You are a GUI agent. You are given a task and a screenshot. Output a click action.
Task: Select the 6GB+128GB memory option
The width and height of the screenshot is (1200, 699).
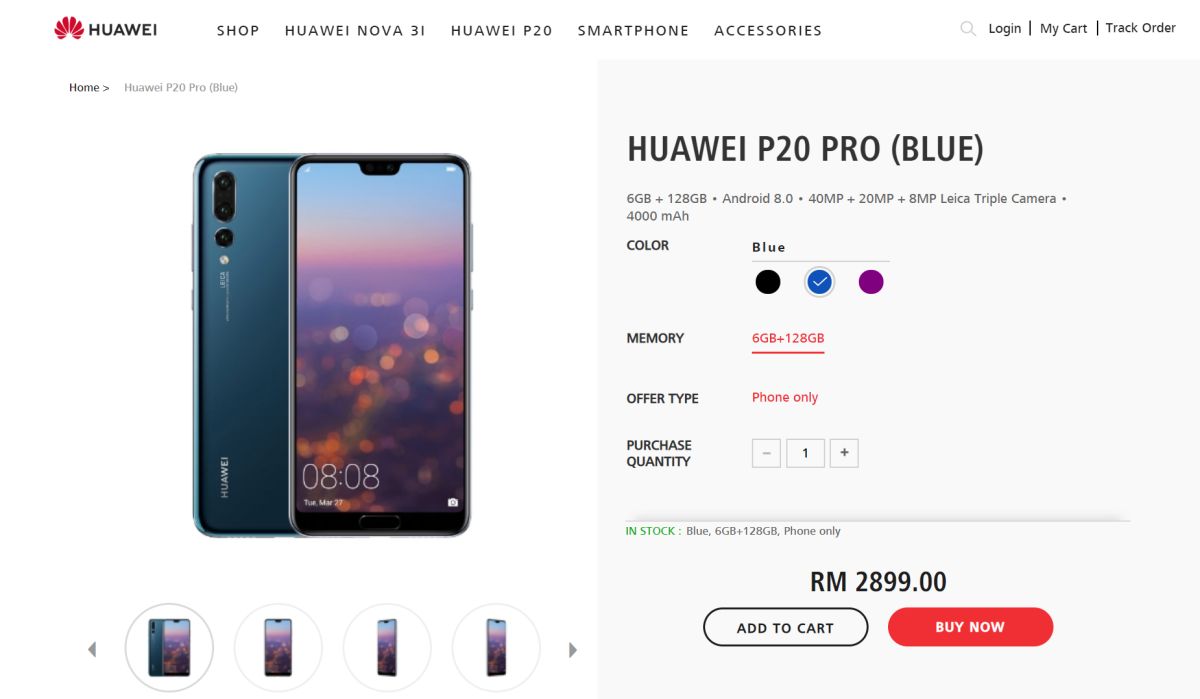(788, 338)
